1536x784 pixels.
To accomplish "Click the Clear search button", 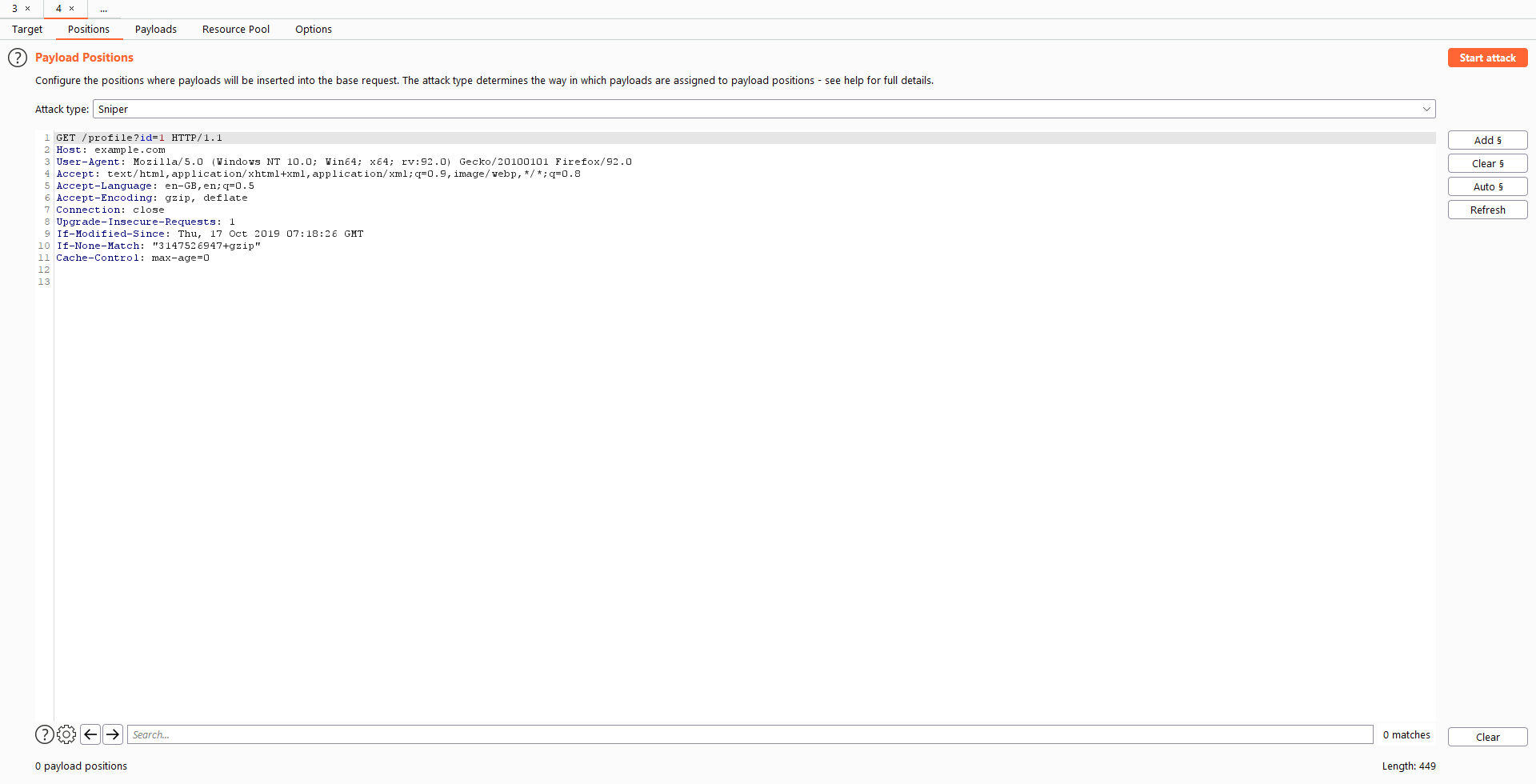I will [1487, 737].
